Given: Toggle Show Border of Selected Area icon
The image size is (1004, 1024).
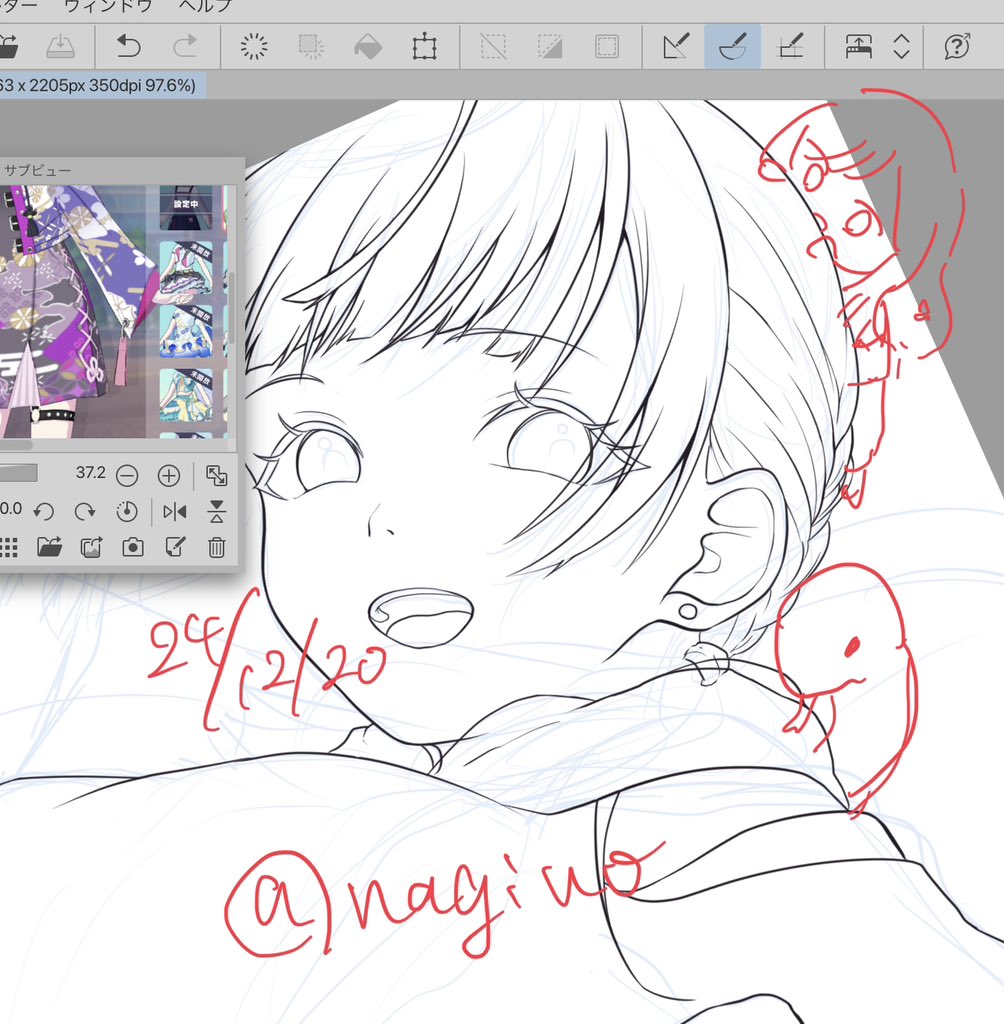Looking at the screenshot, I should (607, 46).
